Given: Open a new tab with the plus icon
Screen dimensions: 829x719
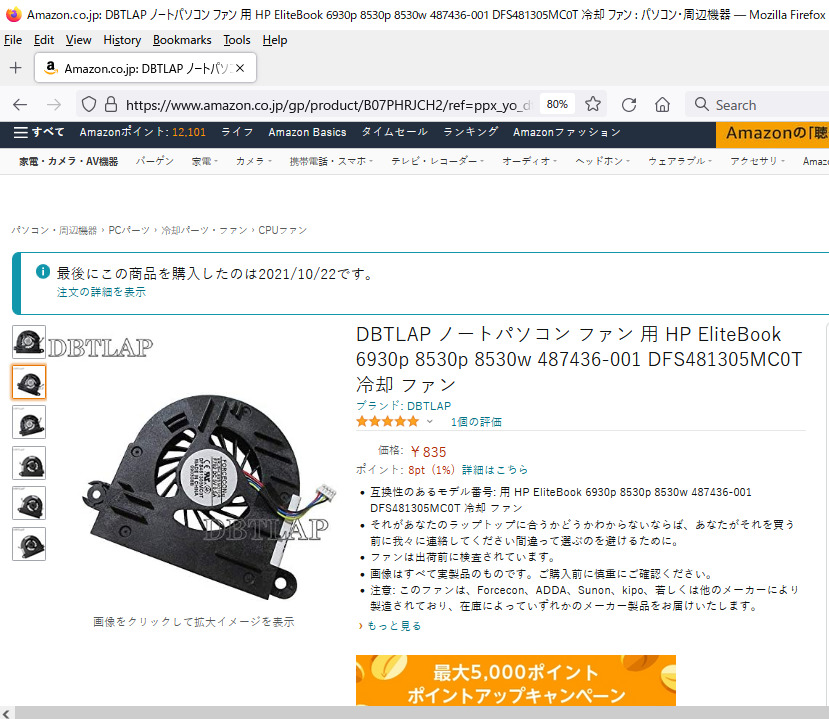Looking at the screenshot, I should click(x=16, y=68).
